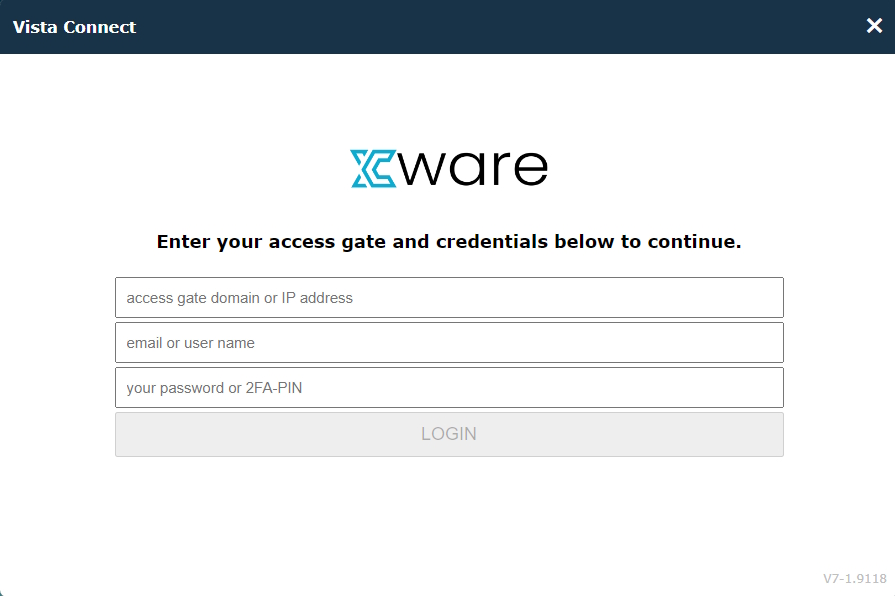Close the Vista Connect dialog
Screen dimensions: 895x596
tap(873, 26)
